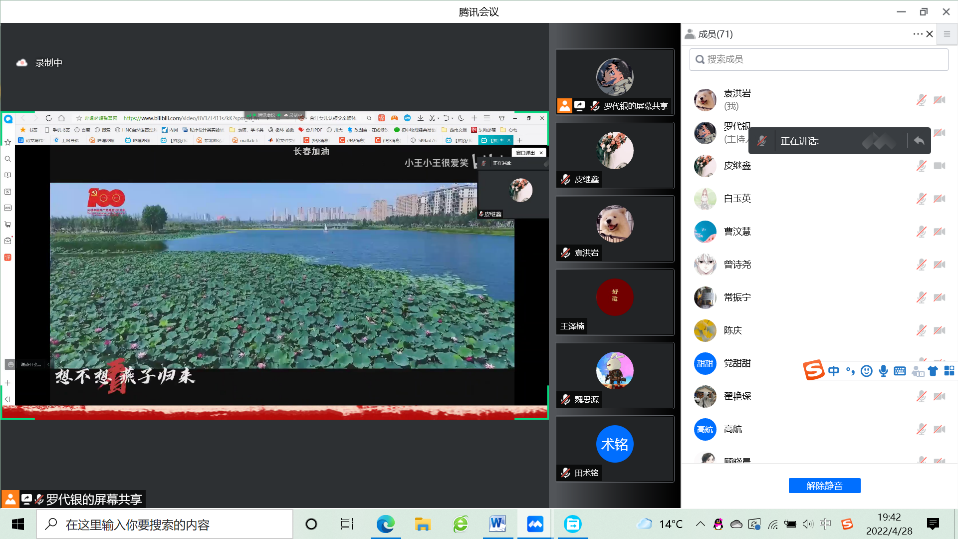Image resolution: width=958 pixels, height=539 pixels.
Task: Open the hamburger menu at the top right
Action: [x=947, y=34]
